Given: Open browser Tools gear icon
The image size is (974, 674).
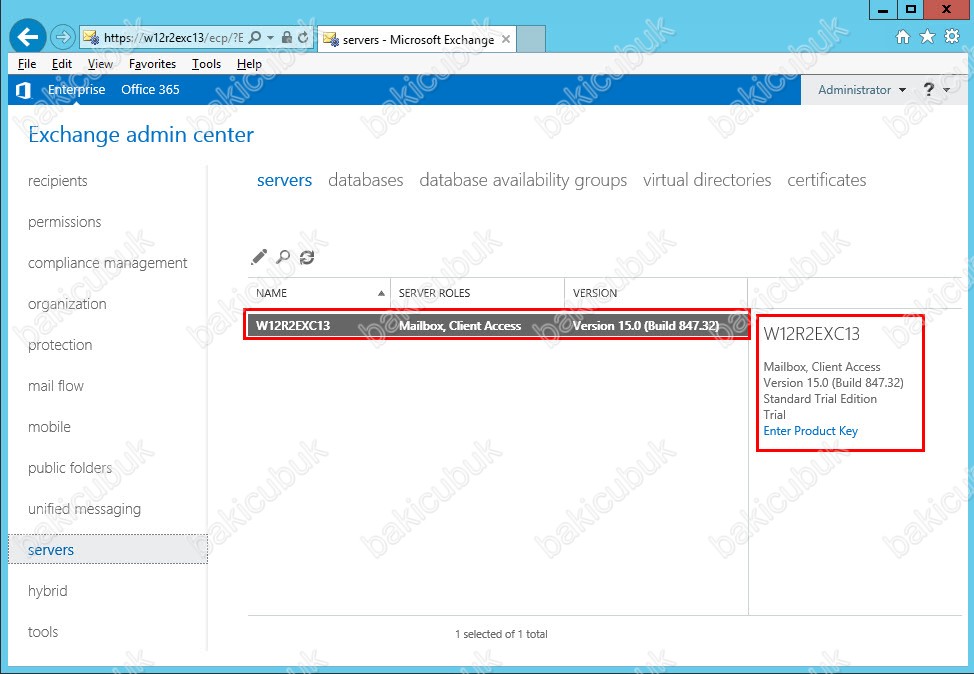Looking at the screenshot, I should coord(952,37).
